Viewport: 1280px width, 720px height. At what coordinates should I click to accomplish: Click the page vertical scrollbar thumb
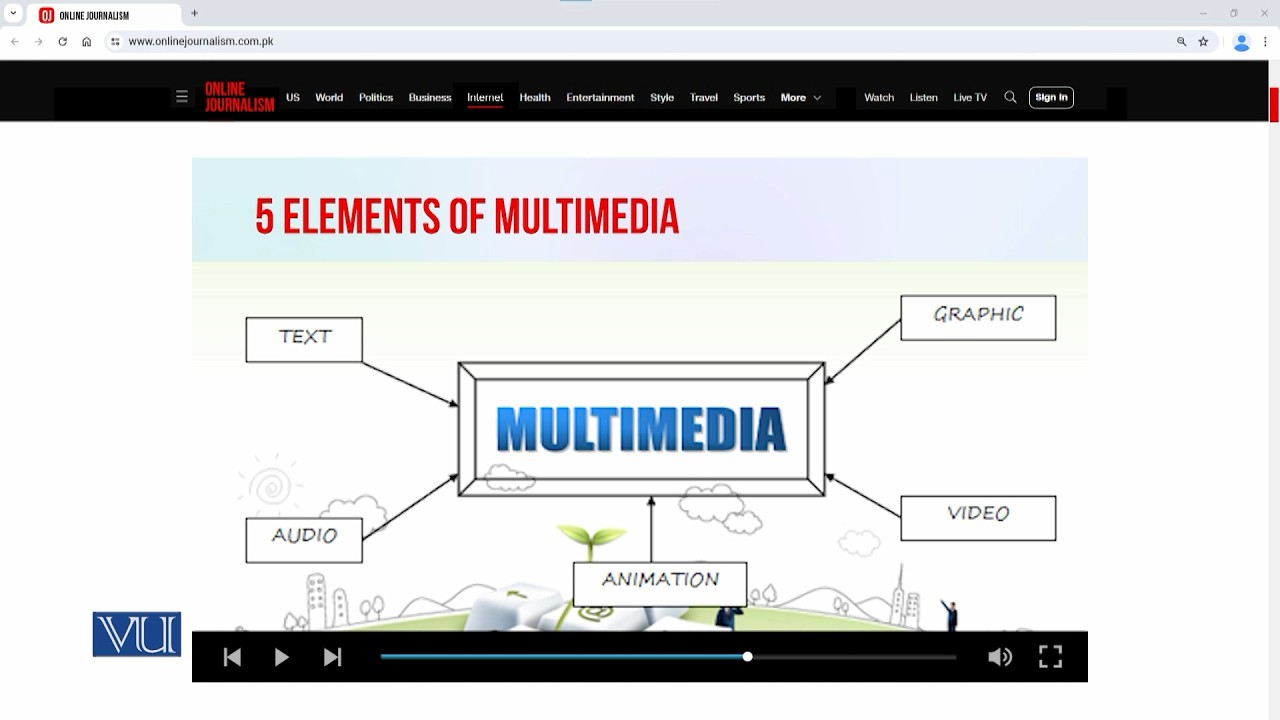[1274, 104]
